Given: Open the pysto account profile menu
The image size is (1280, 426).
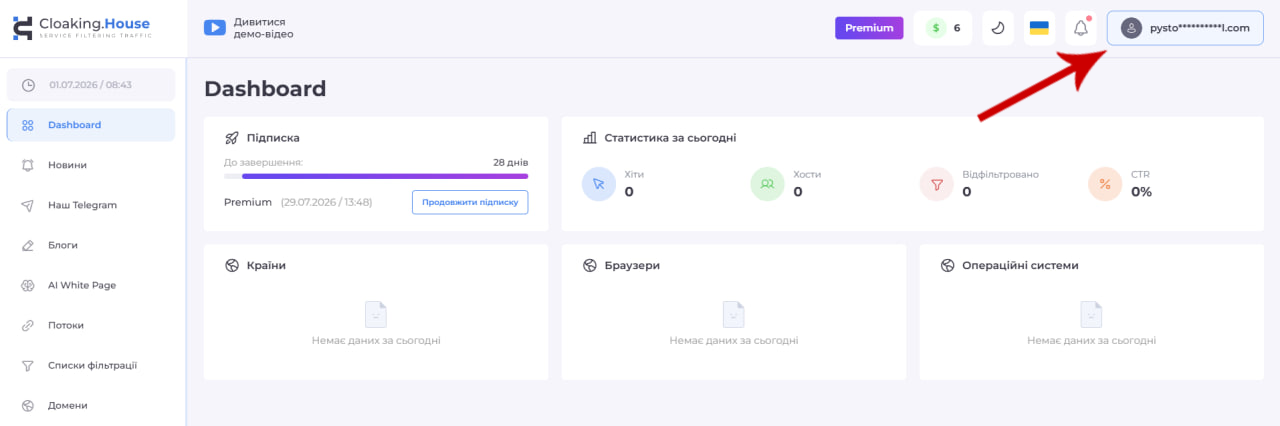Looking at the screenshot, I should (1185, 28).
